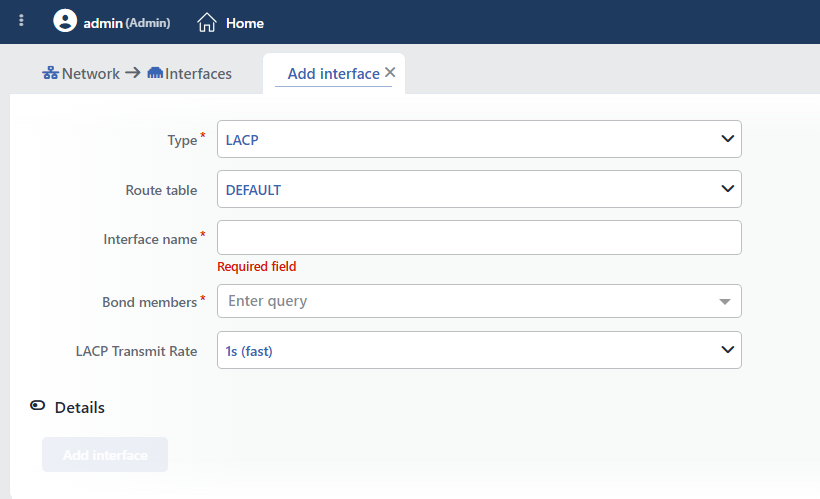Click the Type field label

182,140
